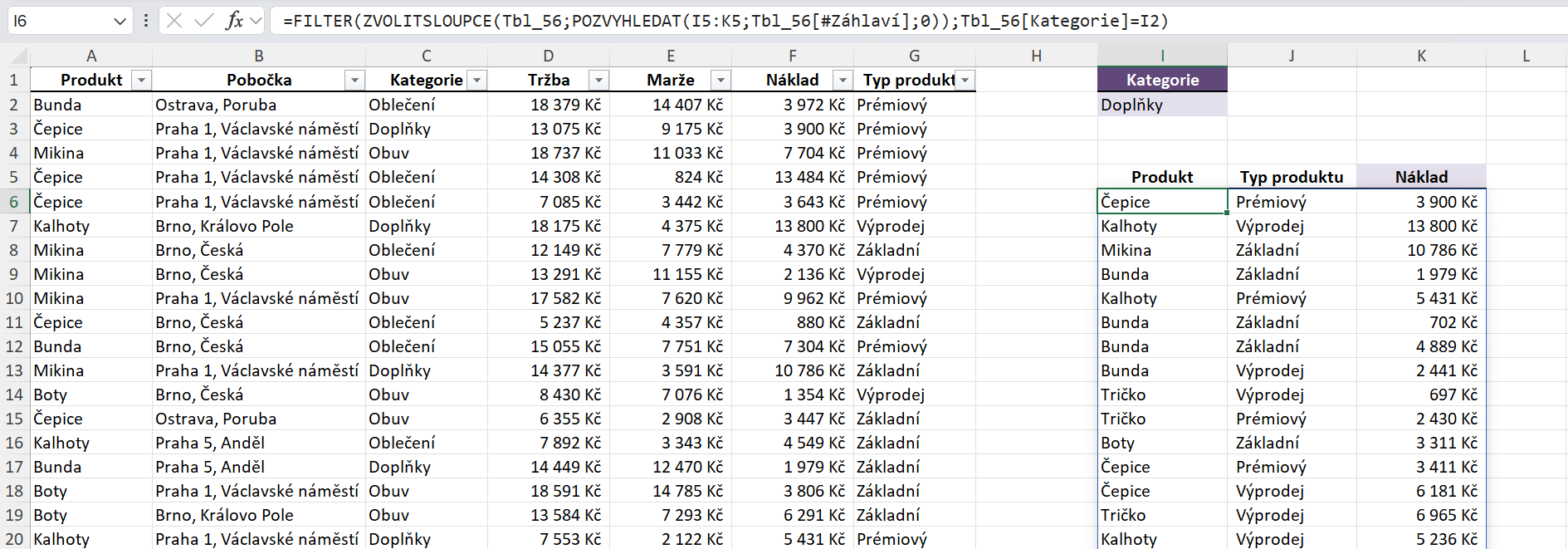Open the filter button on Náklad header
Screen dimensions: 1568x549
[x=843, y=81]
